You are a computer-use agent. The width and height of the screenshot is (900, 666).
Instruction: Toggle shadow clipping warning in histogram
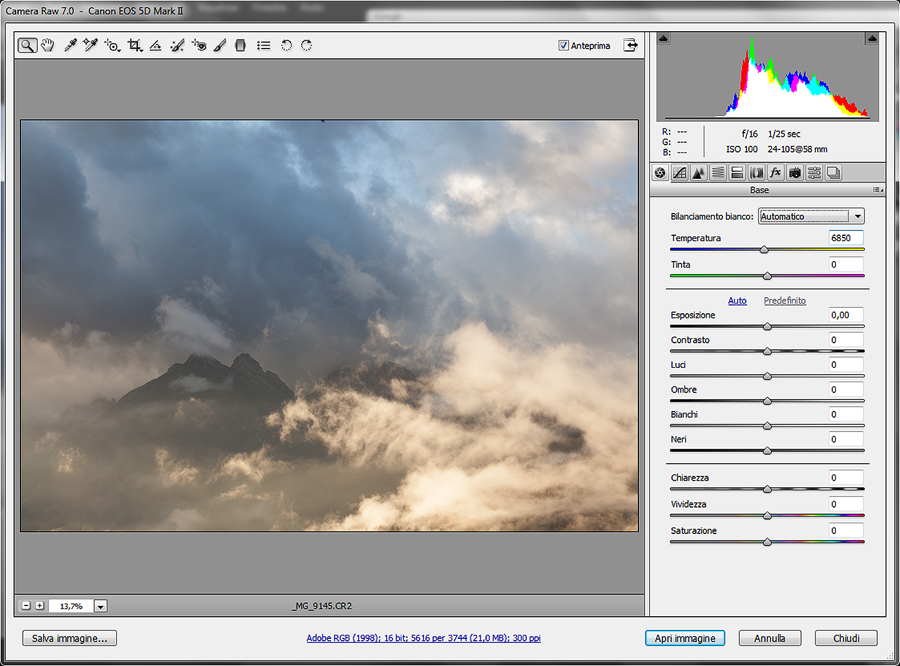click(x=664, y=38)
